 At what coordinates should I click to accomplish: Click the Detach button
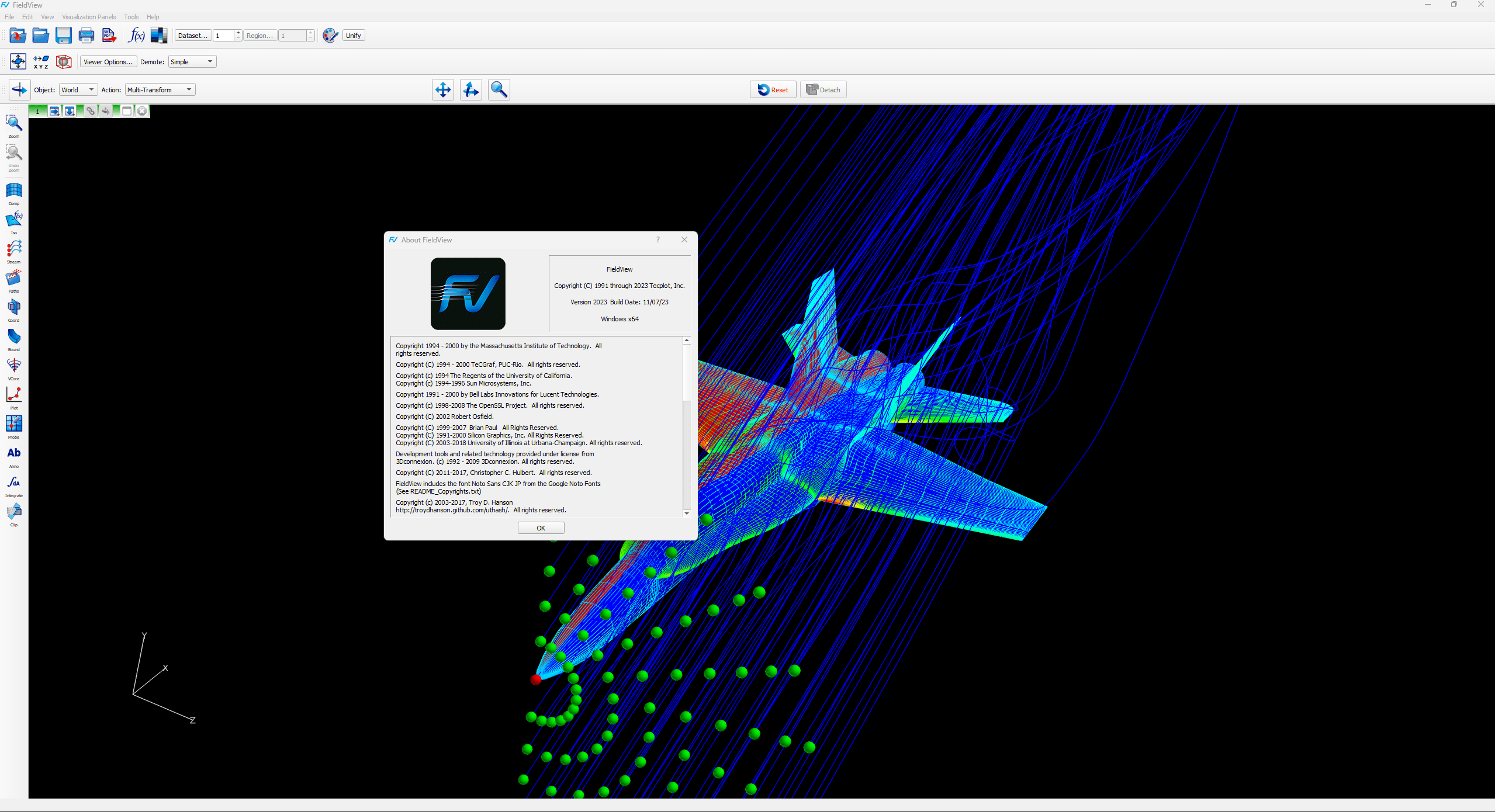(x=823, y=90)
